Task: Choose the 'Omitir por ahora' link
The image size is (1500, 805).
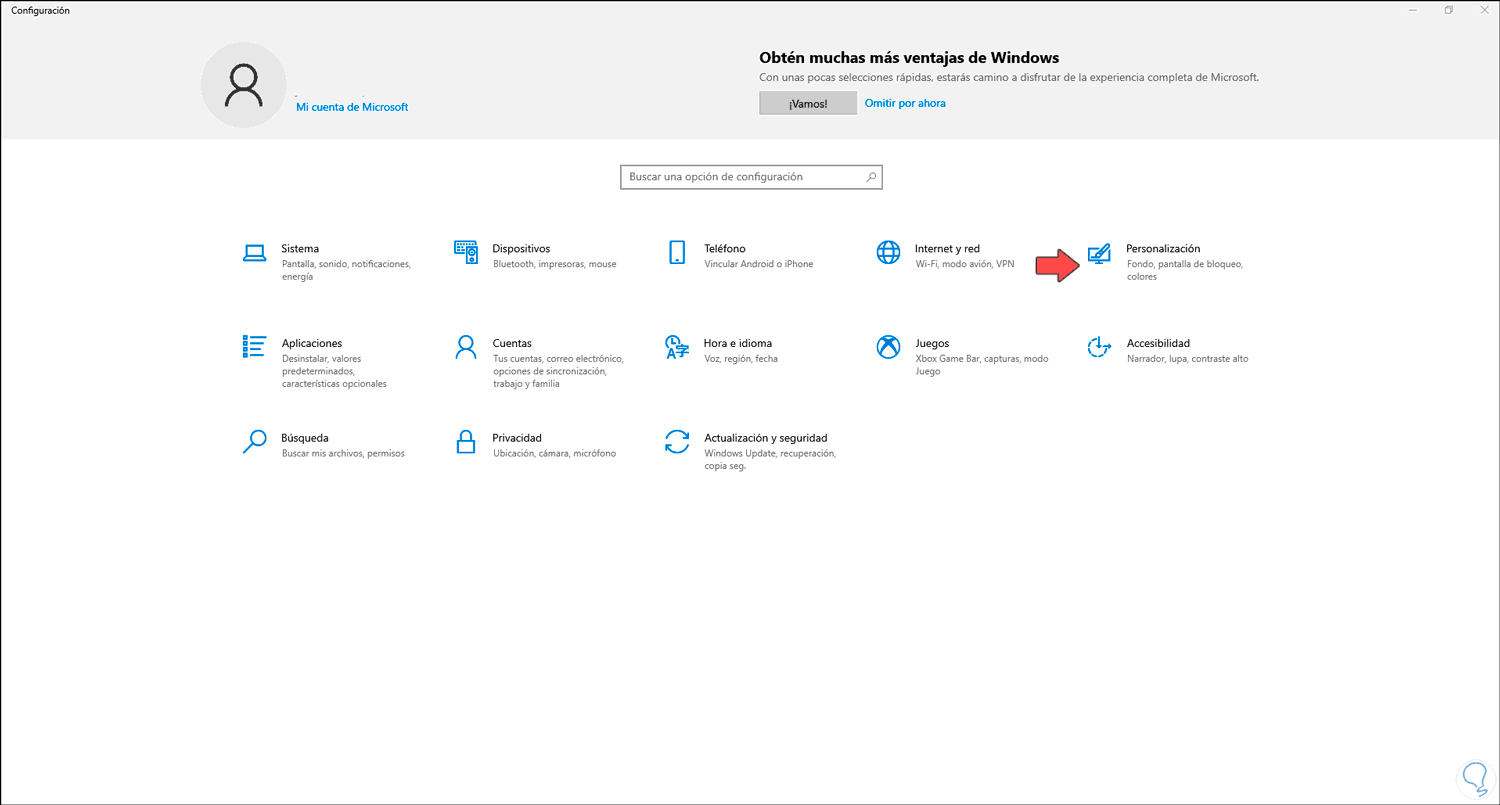Action: click(905, 103)
